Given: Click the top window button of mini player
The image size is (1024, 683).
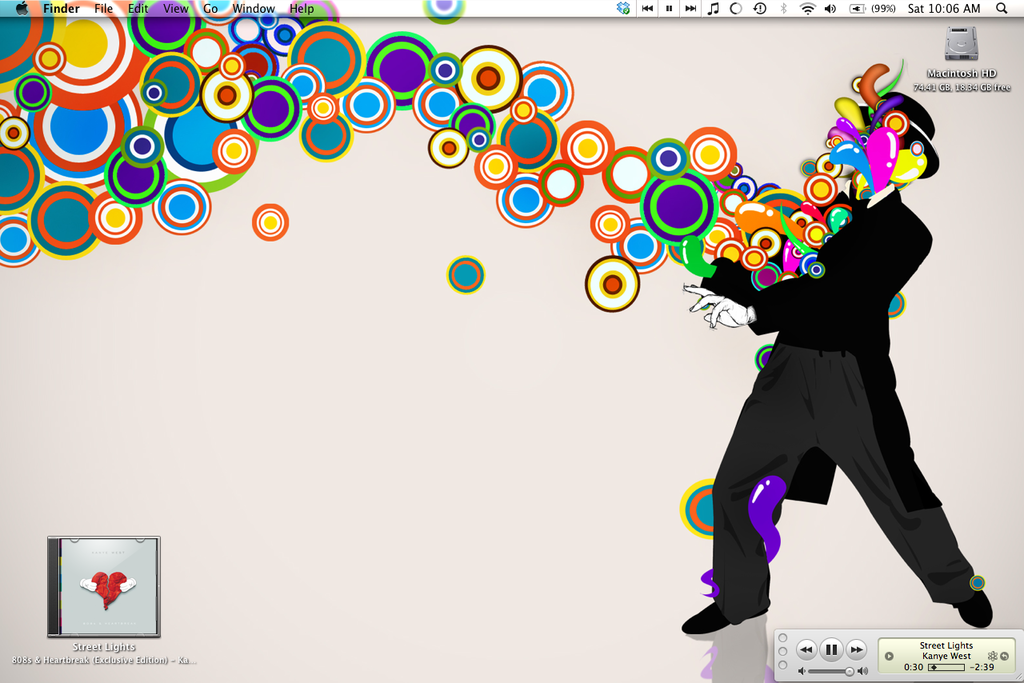Looking at the screenshot, I should 782,638.
